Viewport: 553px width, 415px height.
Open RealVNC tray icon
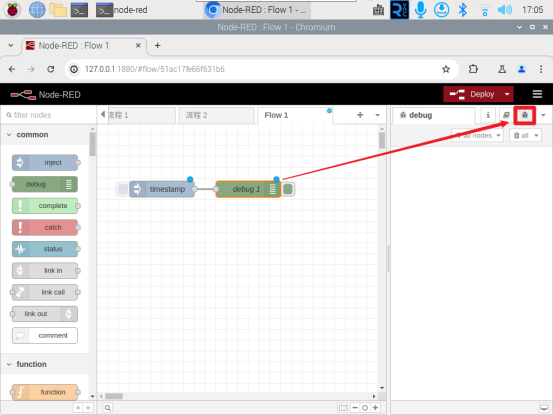400,10
